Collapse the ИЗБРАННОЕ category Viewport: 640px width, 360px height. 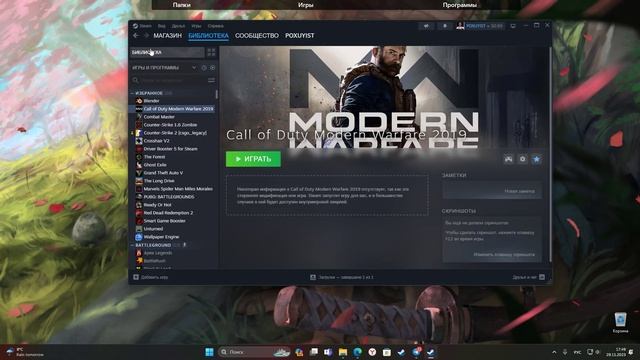[x=132, y=93]
